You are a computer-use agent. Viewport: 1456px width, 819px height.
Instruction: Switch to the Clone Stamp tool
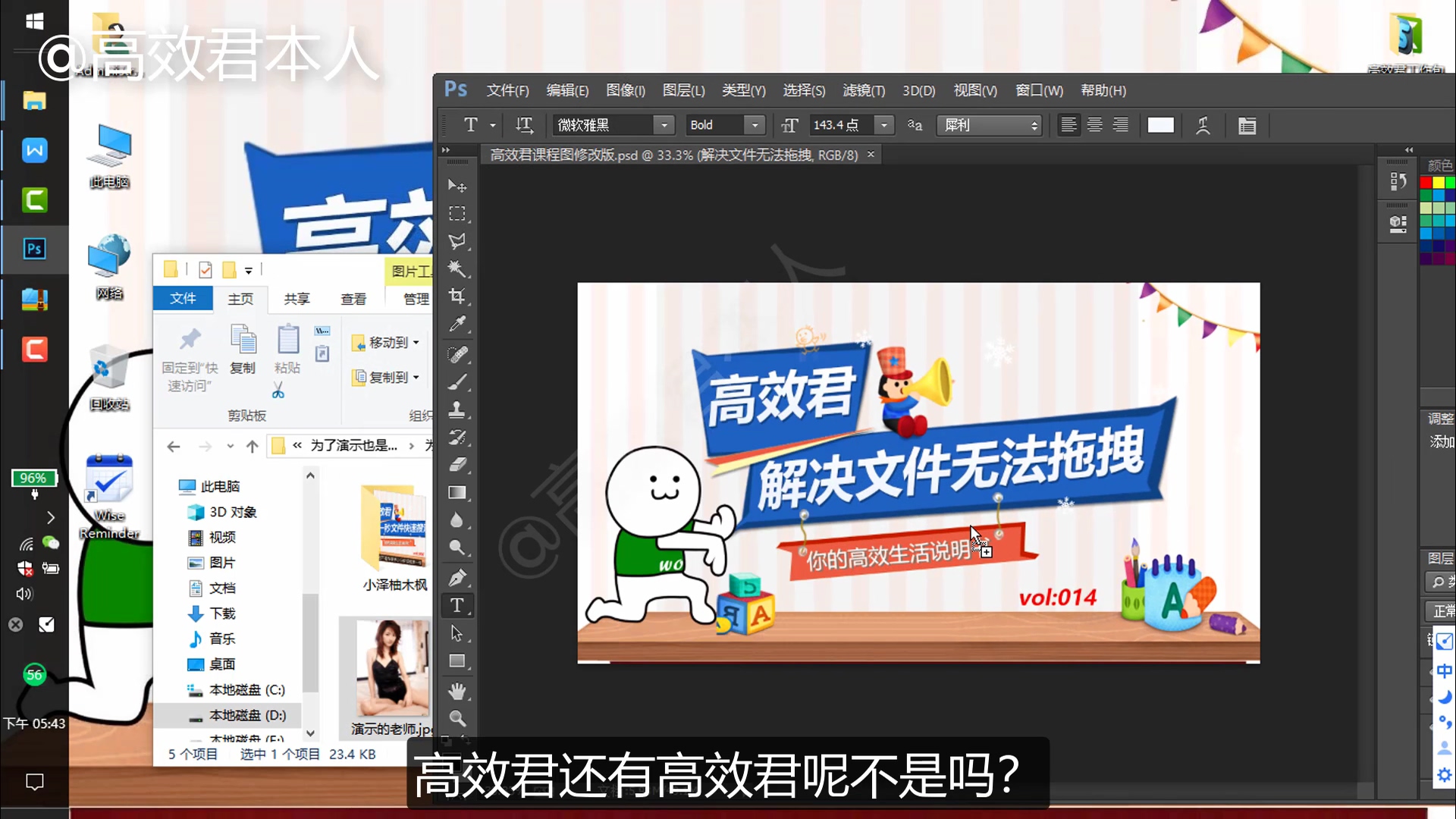coord(458,410)
